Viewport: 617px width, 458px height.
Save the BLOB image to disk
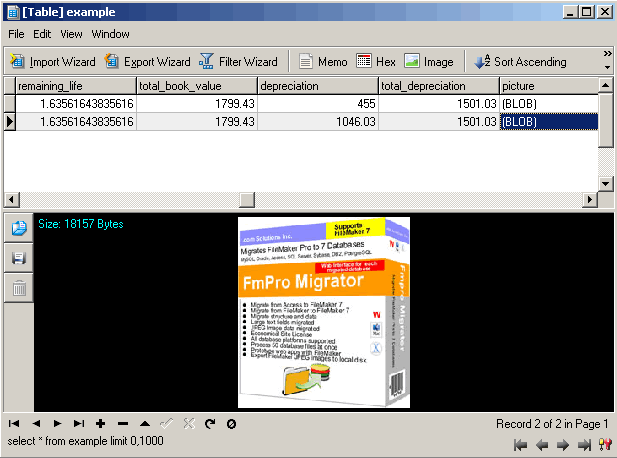click(x=18, y=258)
